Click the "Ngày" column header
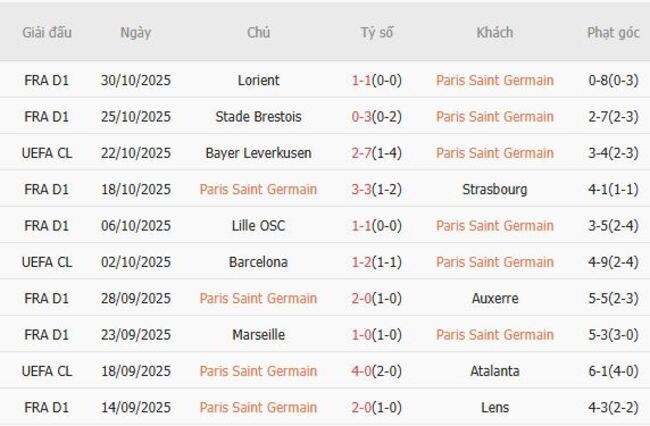The image size is (650, 426). [x=135, y=32]
